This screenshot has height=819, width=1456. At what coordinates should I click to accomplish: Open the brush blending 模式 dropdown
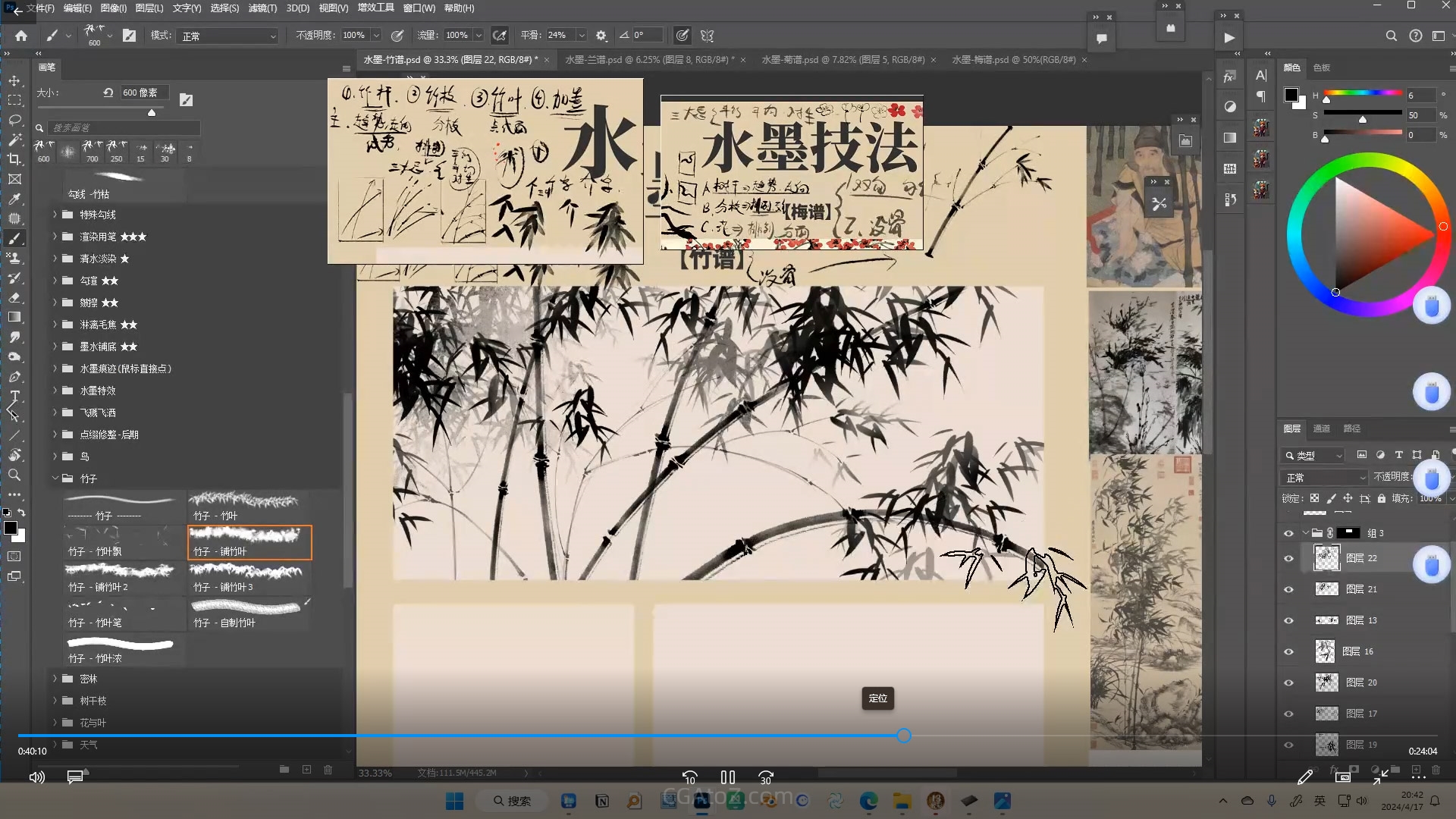tap(228, 36)
